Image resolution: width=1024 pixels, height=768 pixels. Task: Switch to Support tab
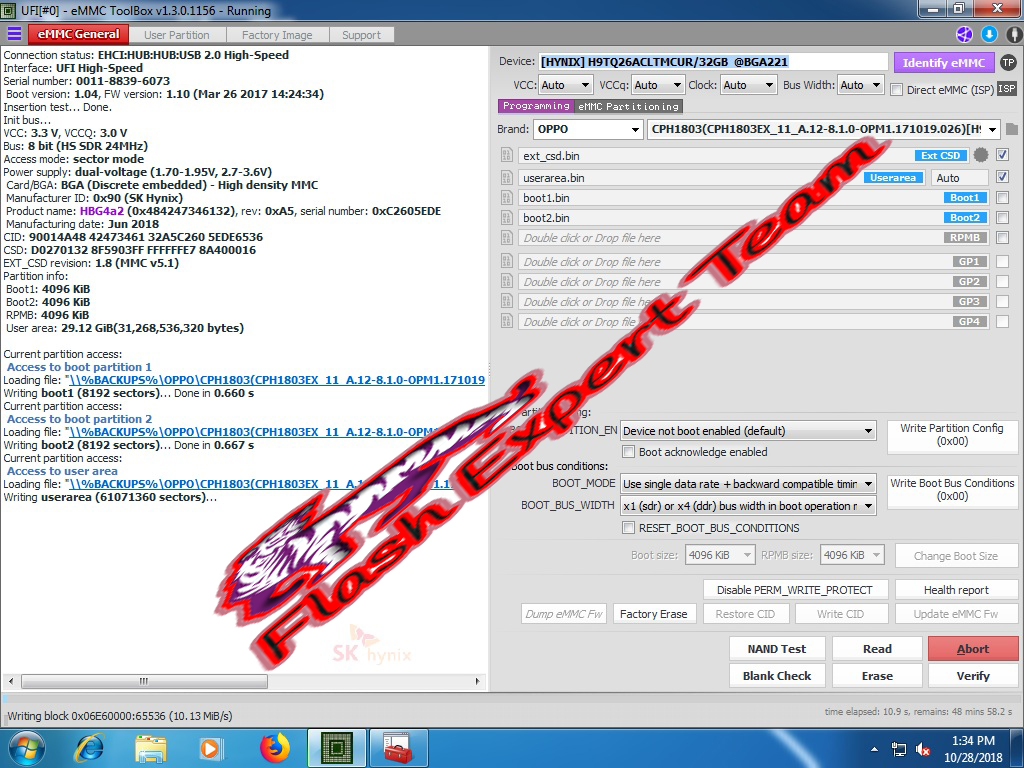(x=361, y=35)
